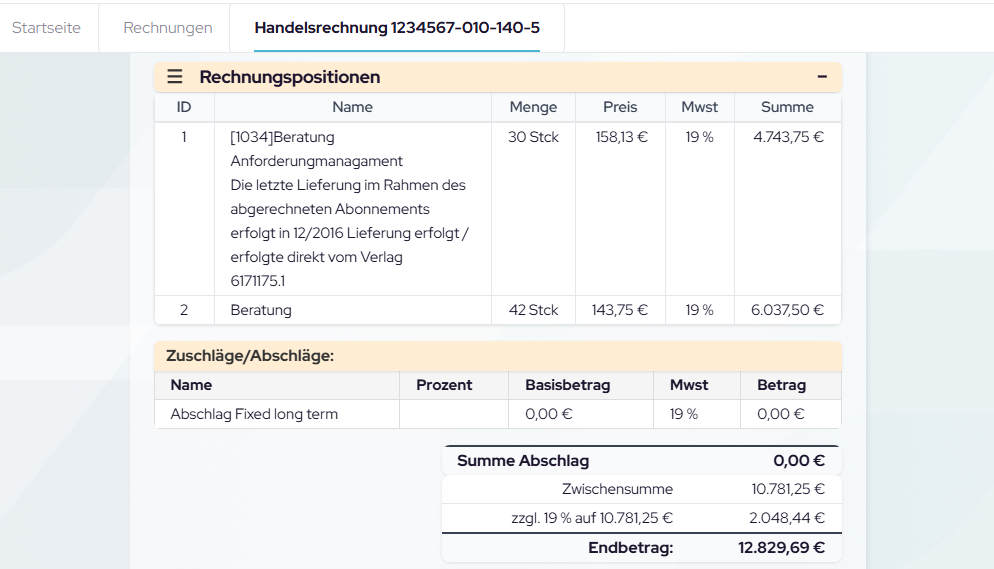Click the Menge column header
Image resolution: width=994 pixels, height=569 pixels.
533,107
